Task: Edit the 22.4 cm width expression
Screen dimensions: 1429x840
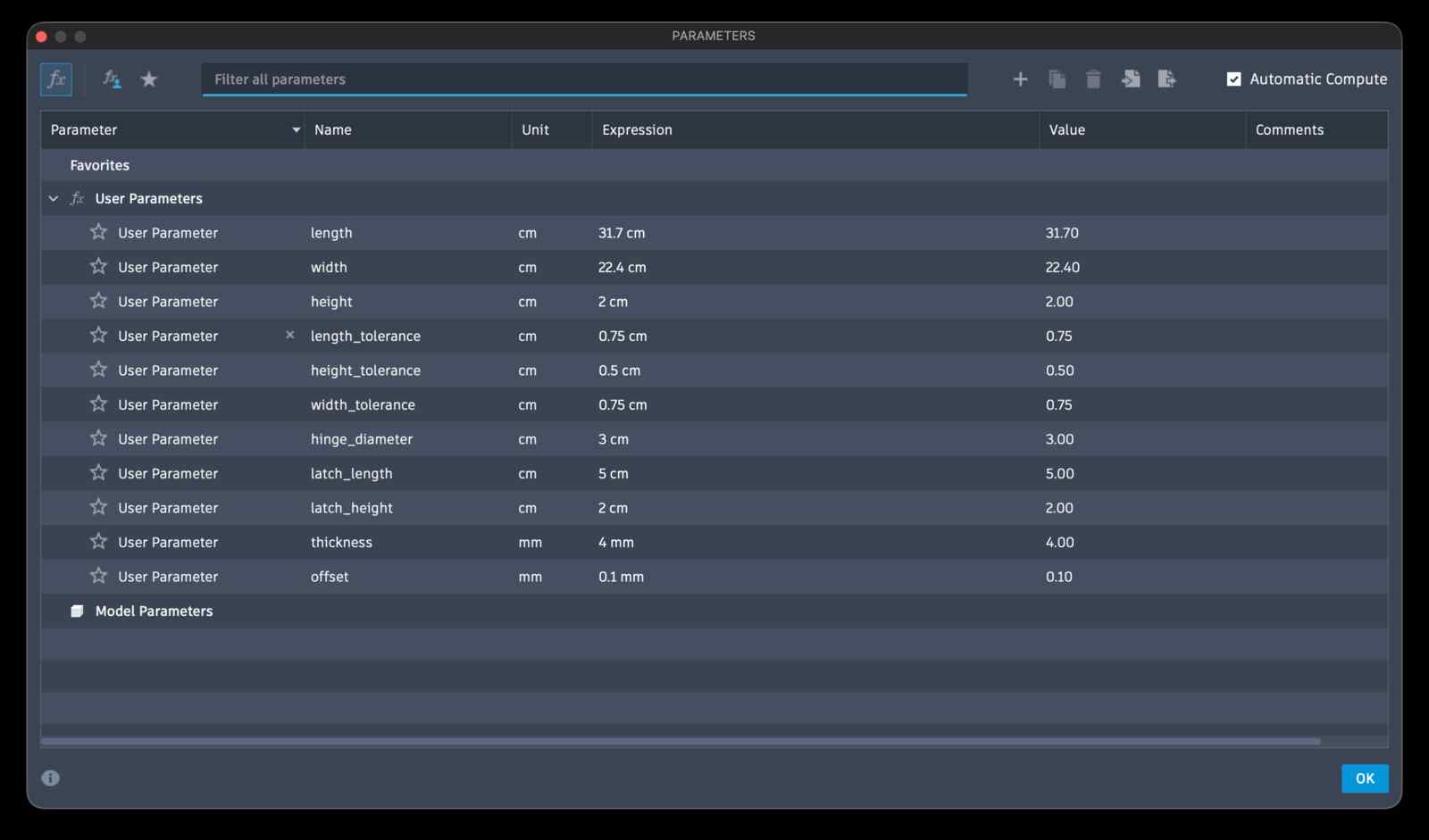Action: 623,268
